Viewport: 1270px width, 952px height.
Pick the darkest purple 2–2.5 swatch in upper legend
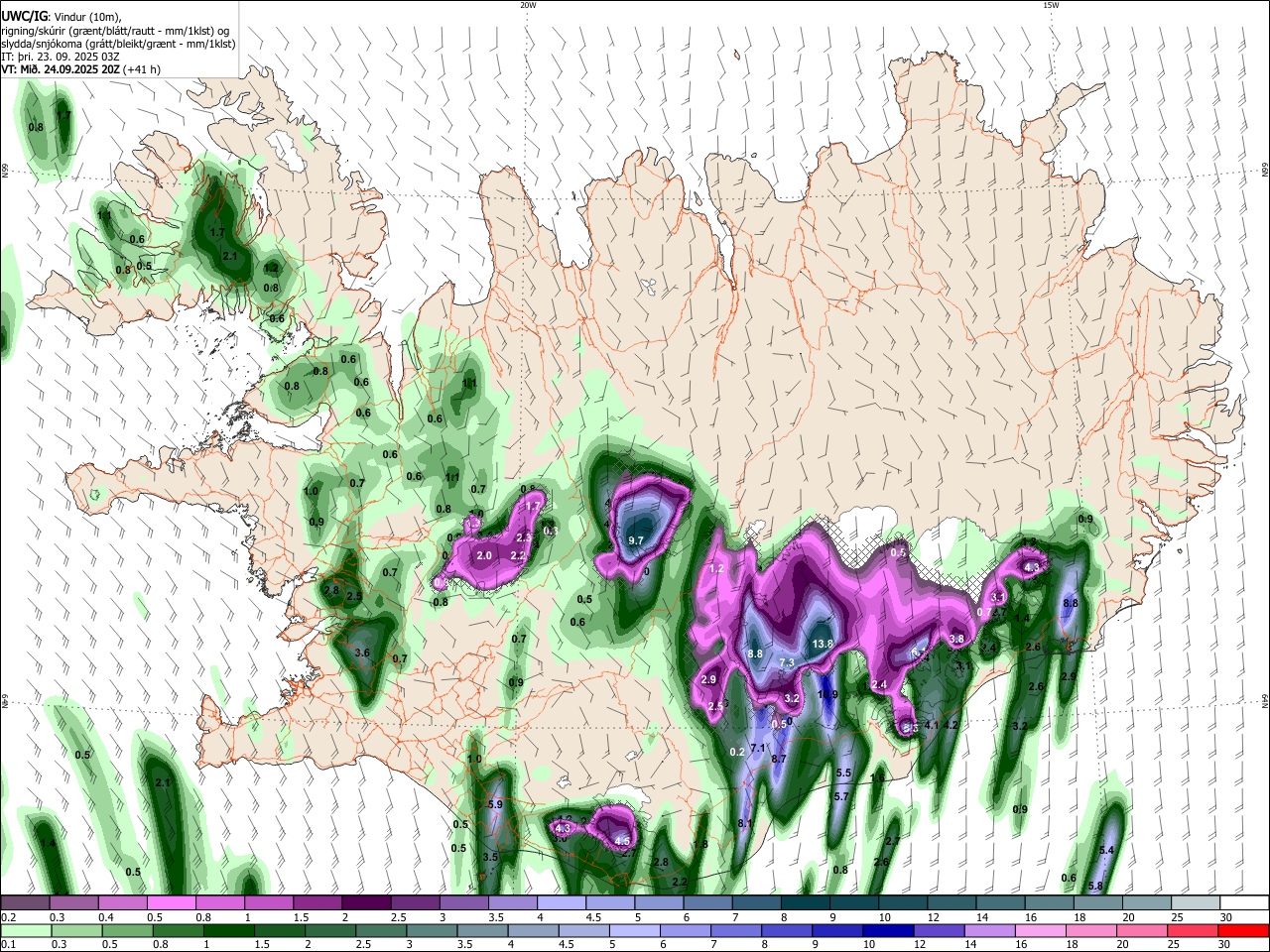coord(366,902)
